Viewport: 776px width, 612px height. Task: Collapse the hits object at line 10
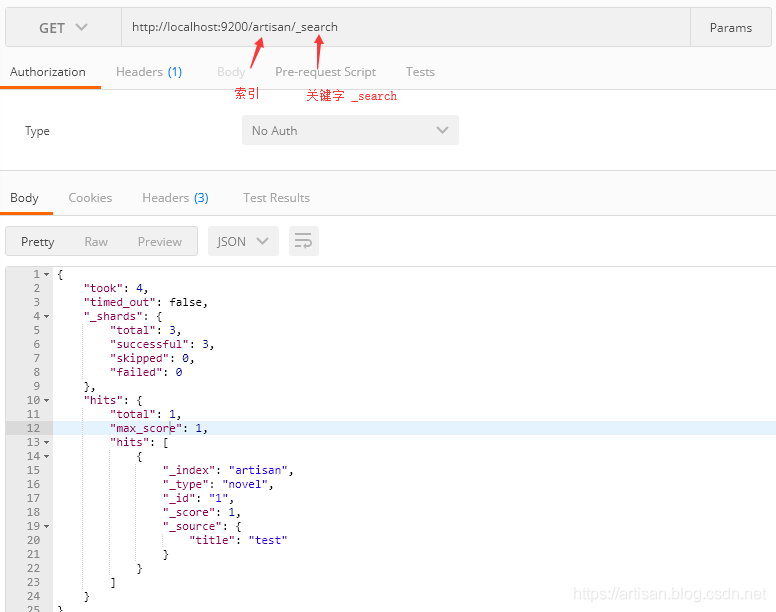(x=46, y=400)
